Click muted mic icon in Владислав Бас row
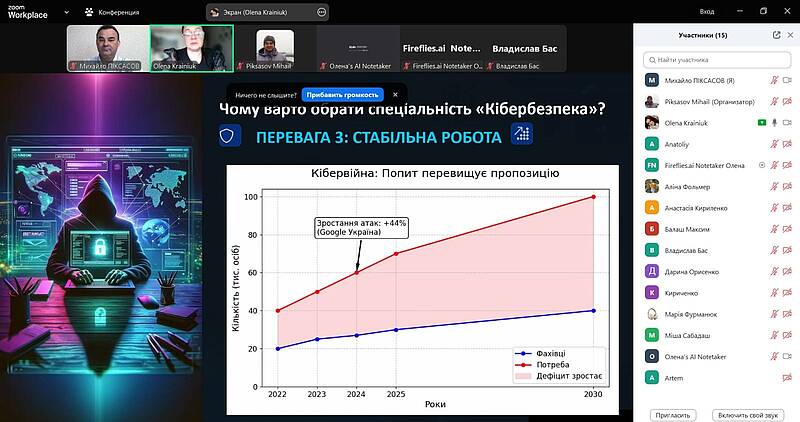 774,250
